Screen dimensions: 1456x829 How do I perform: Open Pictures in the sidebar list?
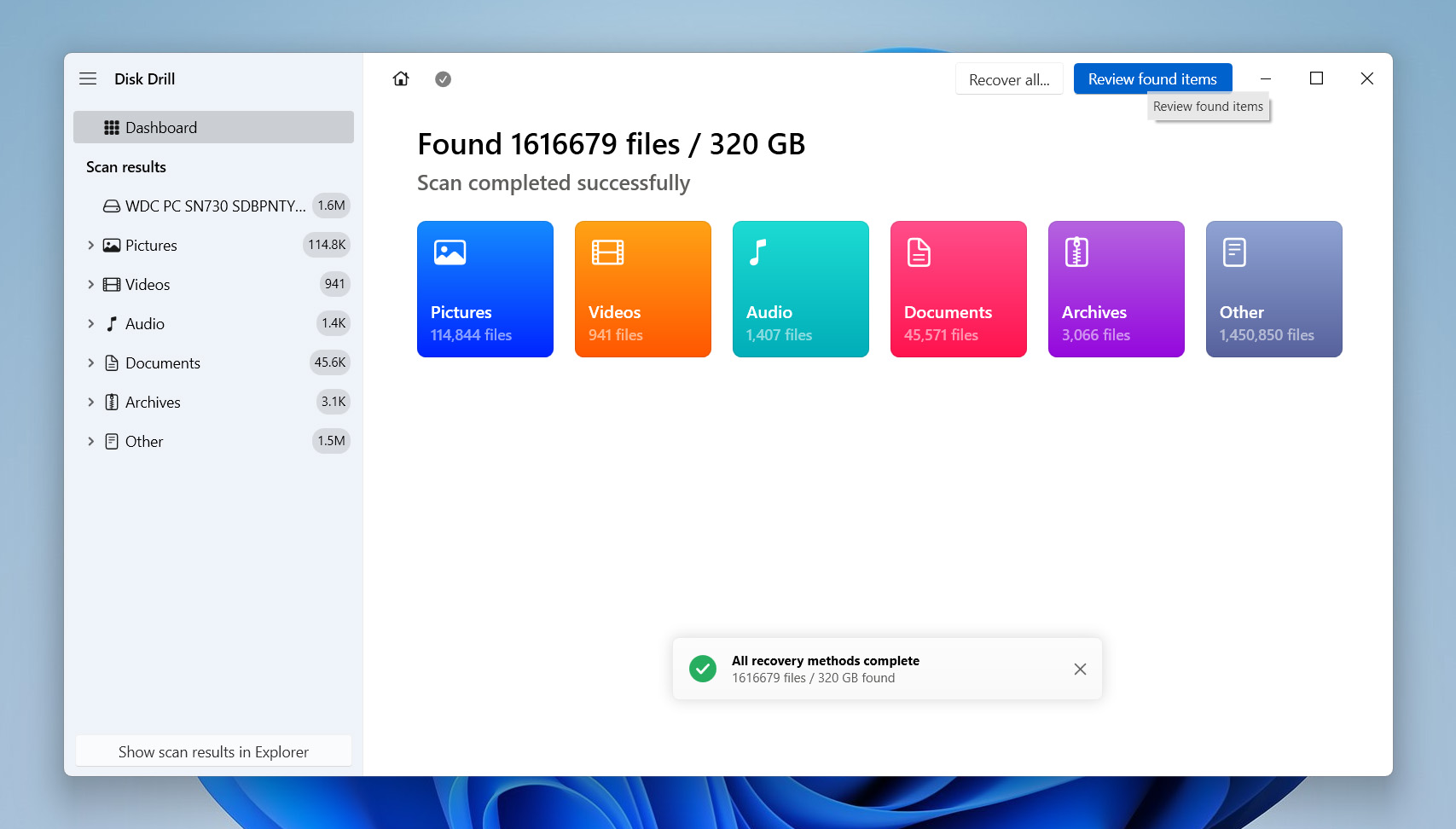[x=213, y=245]
